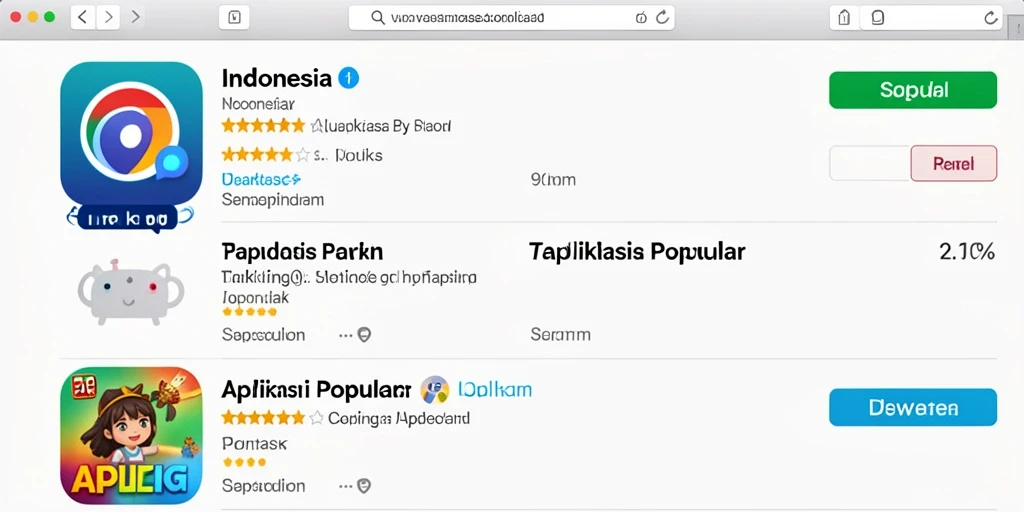Open the sidebar panel toolbar icon
Viewport: 1024px width, 512px height.
(x=234, y=18)
